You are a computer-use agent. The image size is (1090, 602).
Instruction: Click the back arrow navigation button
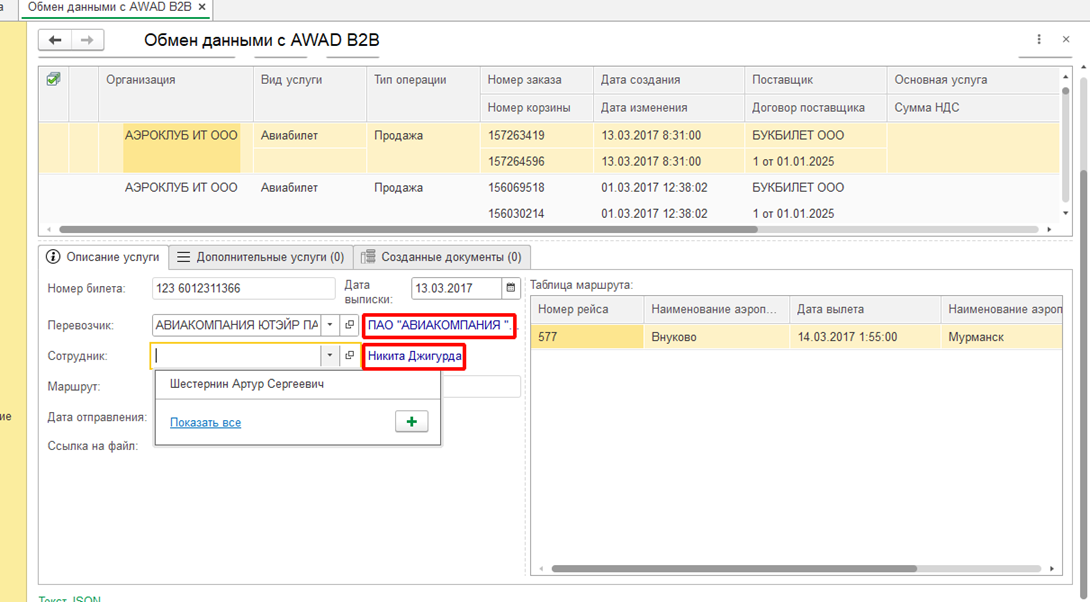[x=55, y=40]
